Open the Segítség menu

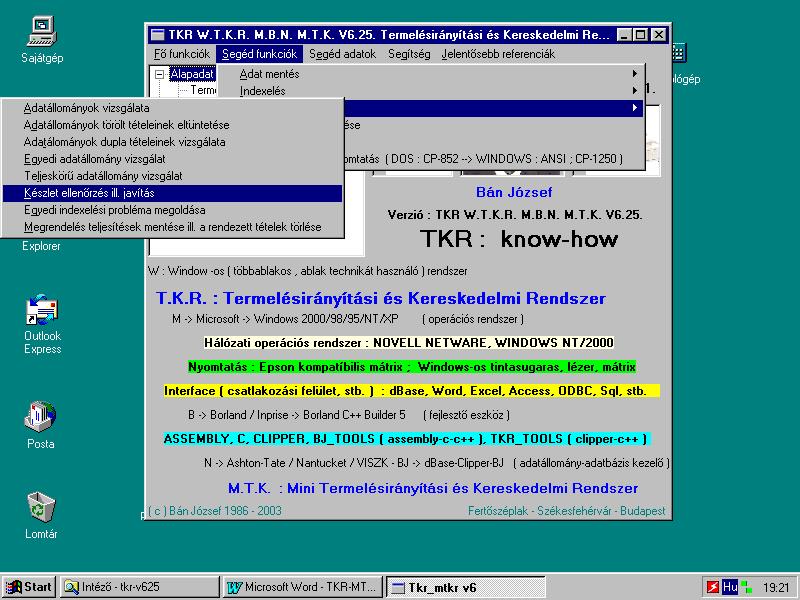[409, 54]
